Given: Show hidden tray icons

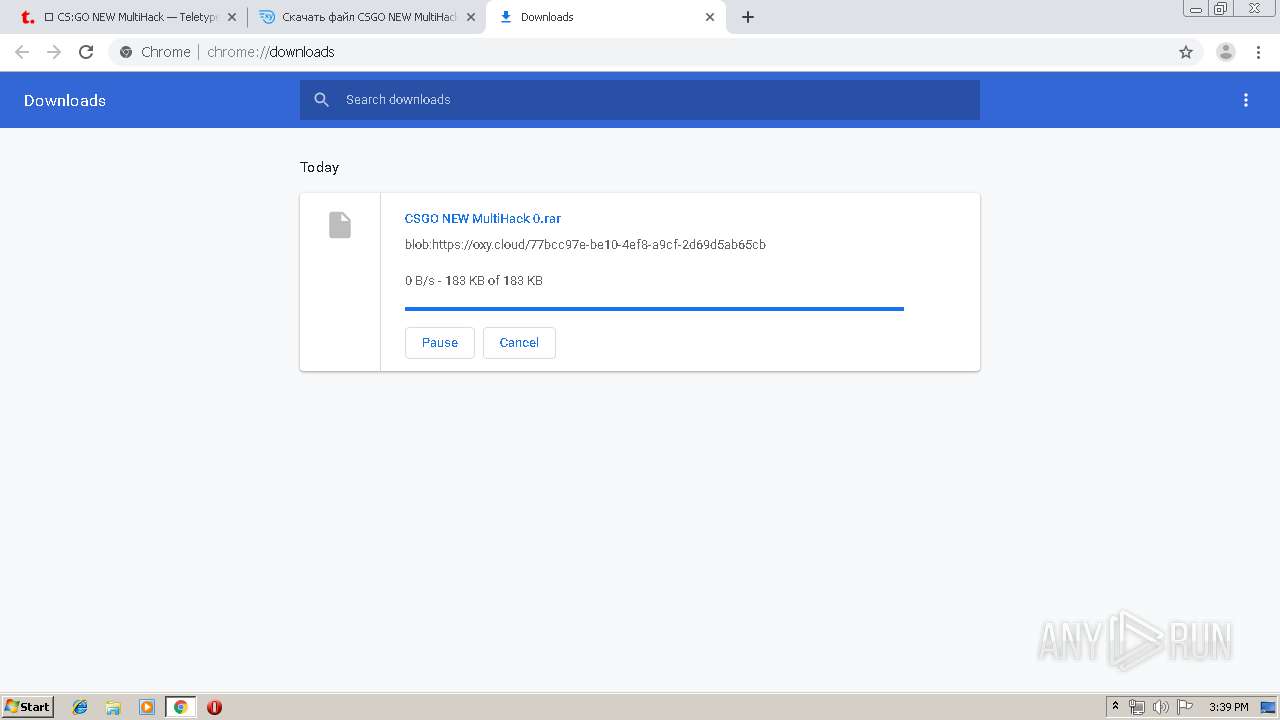Looking at the screenshot, I should pos(1116,707).
